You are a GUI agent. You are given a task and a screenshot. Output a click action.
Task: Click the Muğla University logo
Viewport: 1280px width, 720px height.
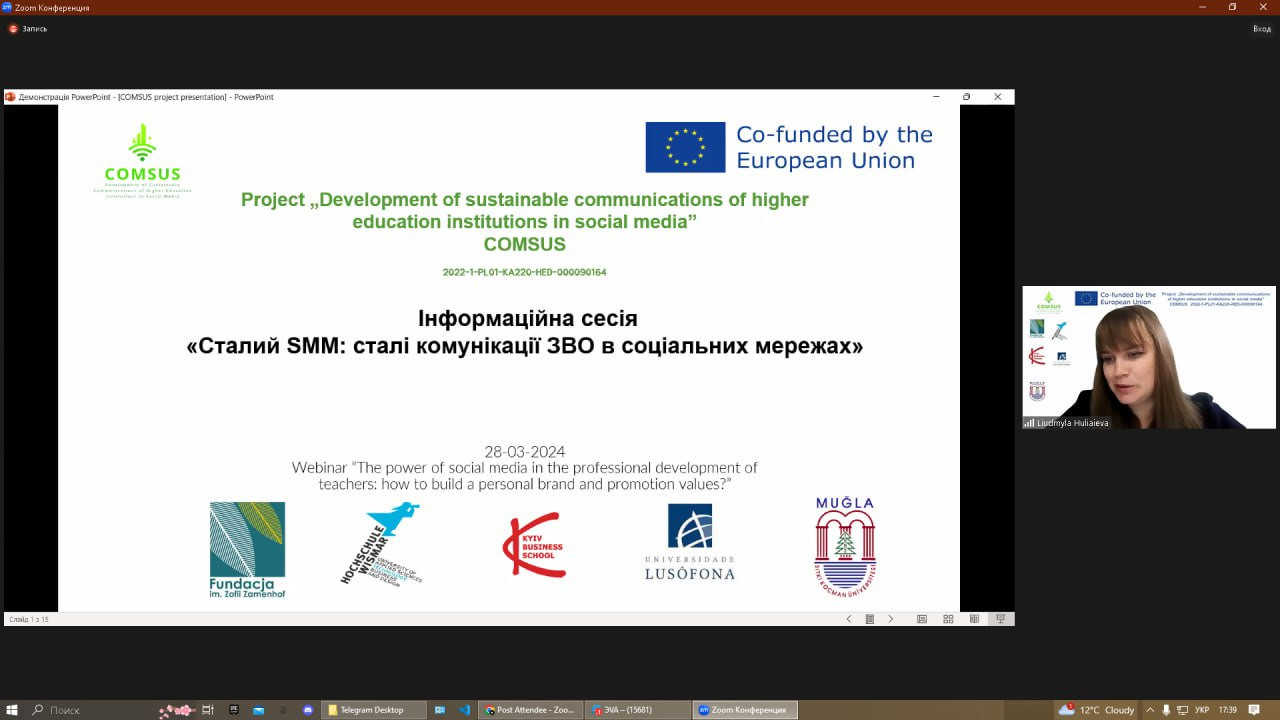pyautogui.click(x=845, y=547)
